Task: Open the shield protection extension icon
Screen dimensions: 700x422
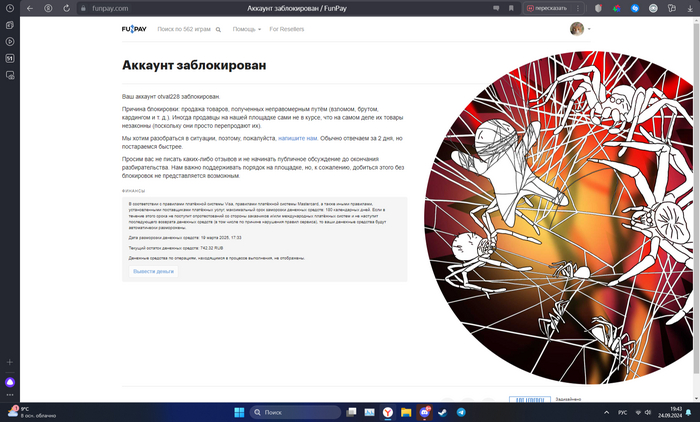Action: click(598, 8)
